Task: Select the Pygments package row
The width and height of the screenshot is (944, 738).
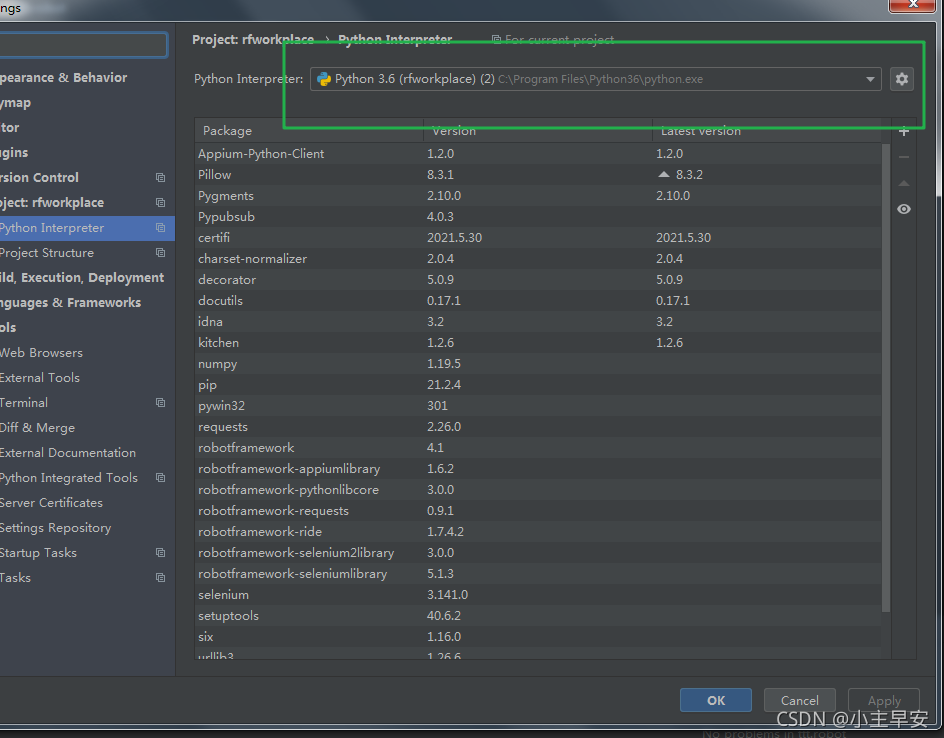Action: click(x=538, y=196)
